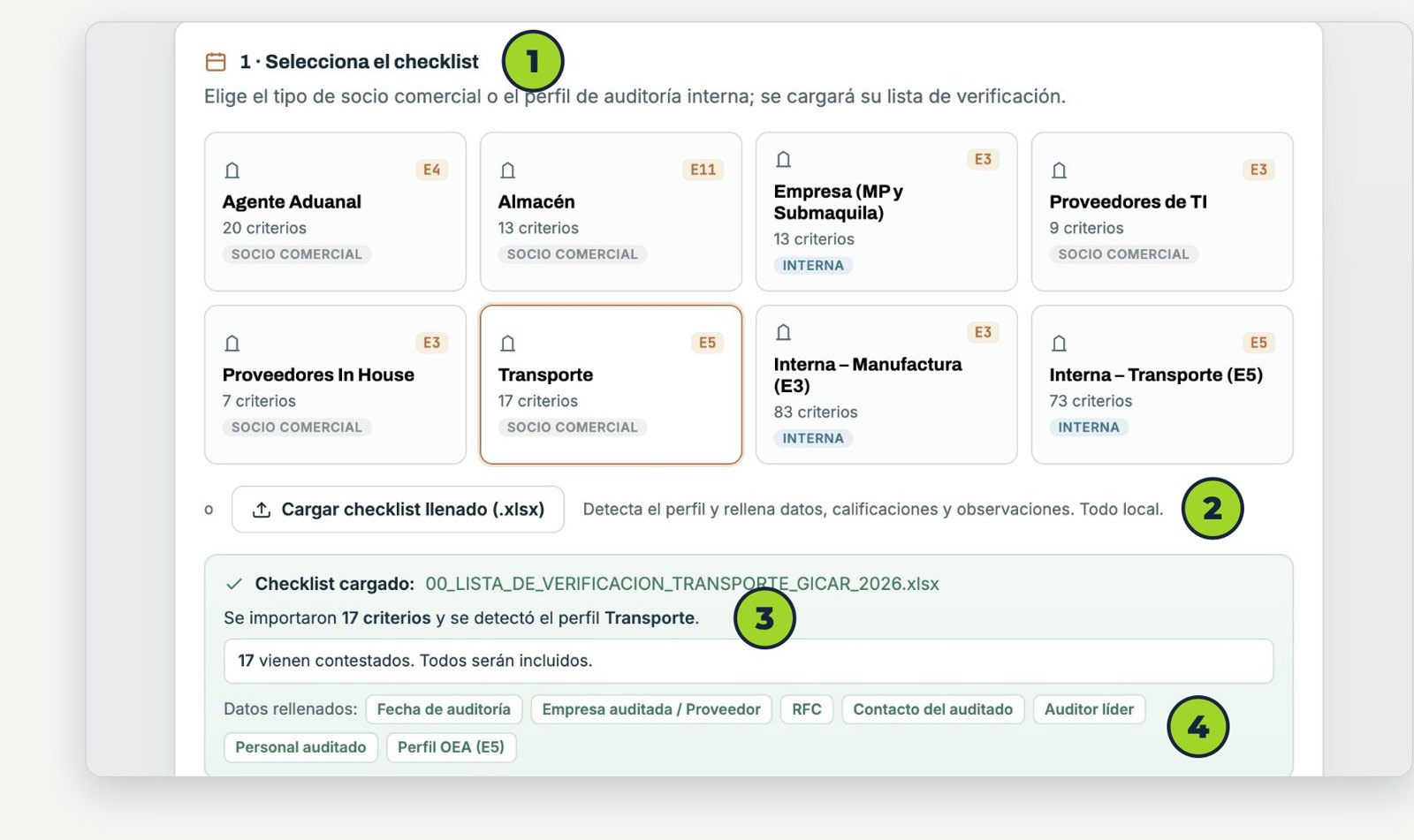Click the building icon on Proveedores de TI card

(1060, 170)
